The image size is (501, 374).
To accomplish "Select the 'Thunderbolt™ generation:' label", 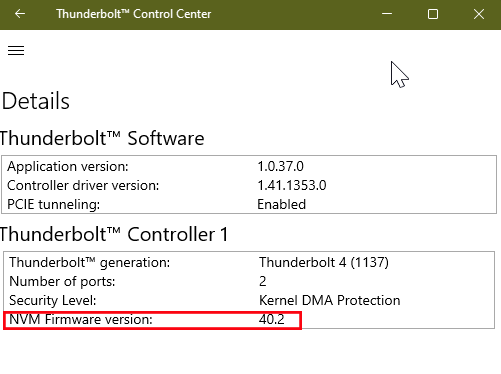I will point(89,263).
